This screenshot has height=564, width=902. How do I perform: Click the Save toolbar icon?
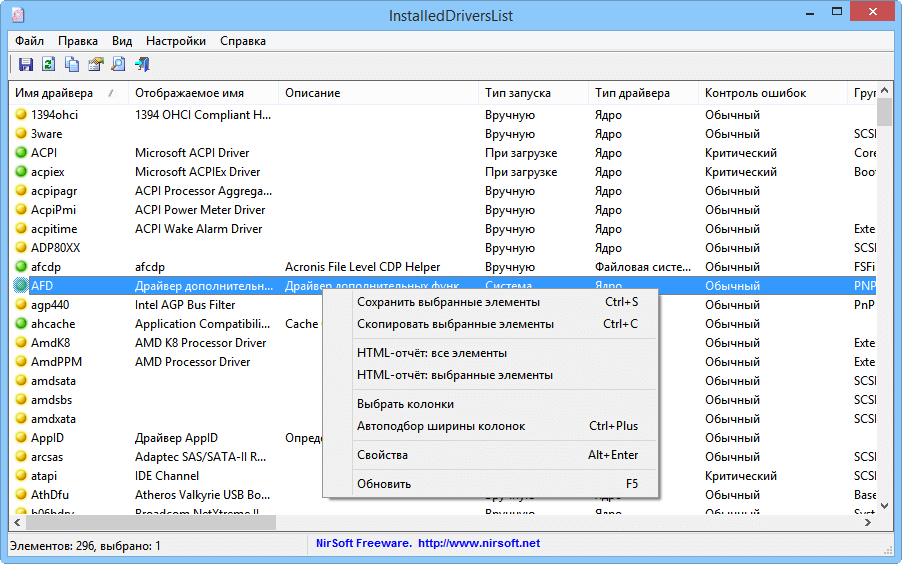coord(26,65)
